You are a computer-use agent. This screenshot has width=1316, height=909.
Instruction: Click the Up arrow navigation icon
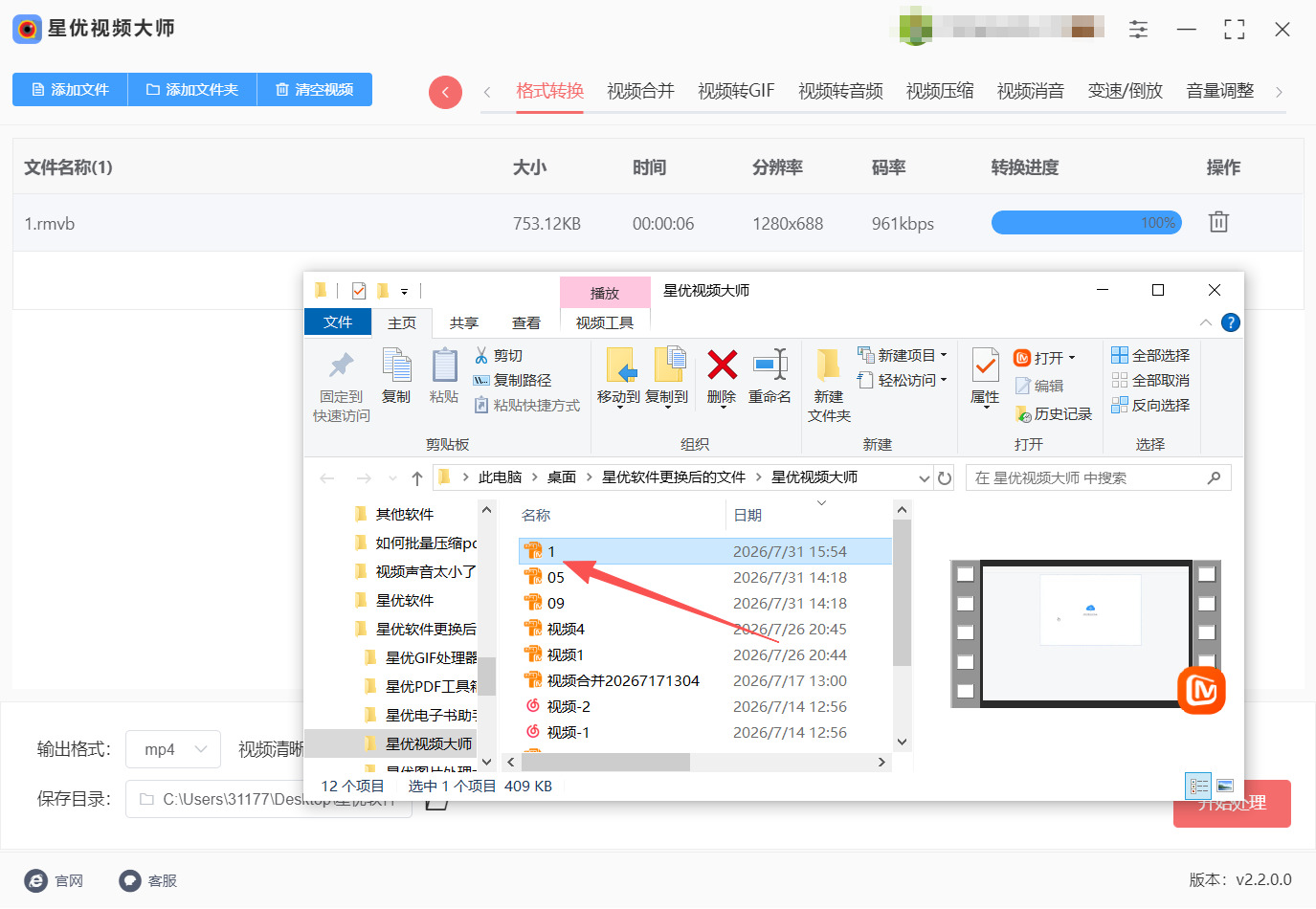point(417,478)
